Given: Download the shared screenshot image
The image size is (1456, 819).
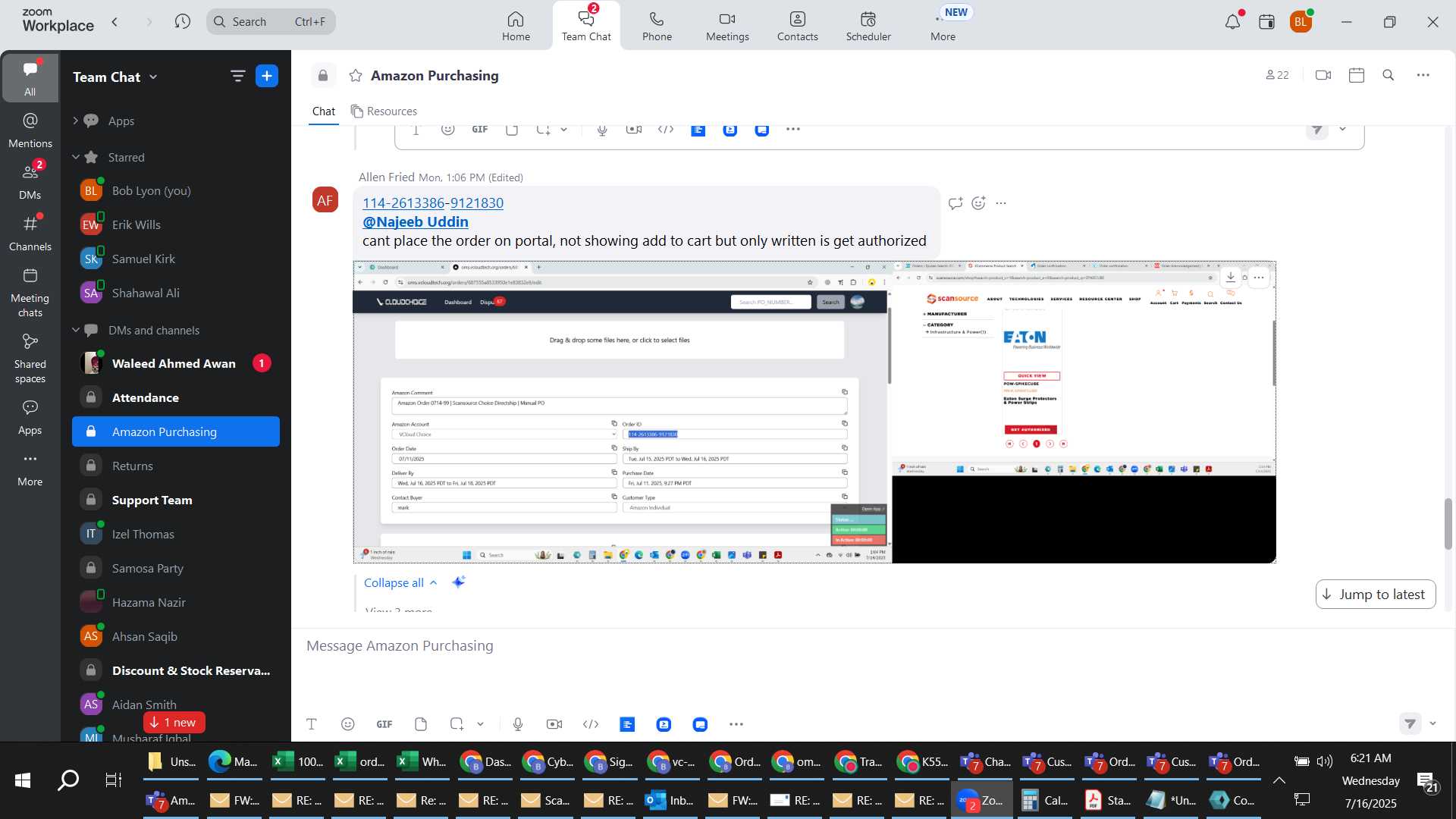Looking at the screenshot, I should [x=1231, y=278].
